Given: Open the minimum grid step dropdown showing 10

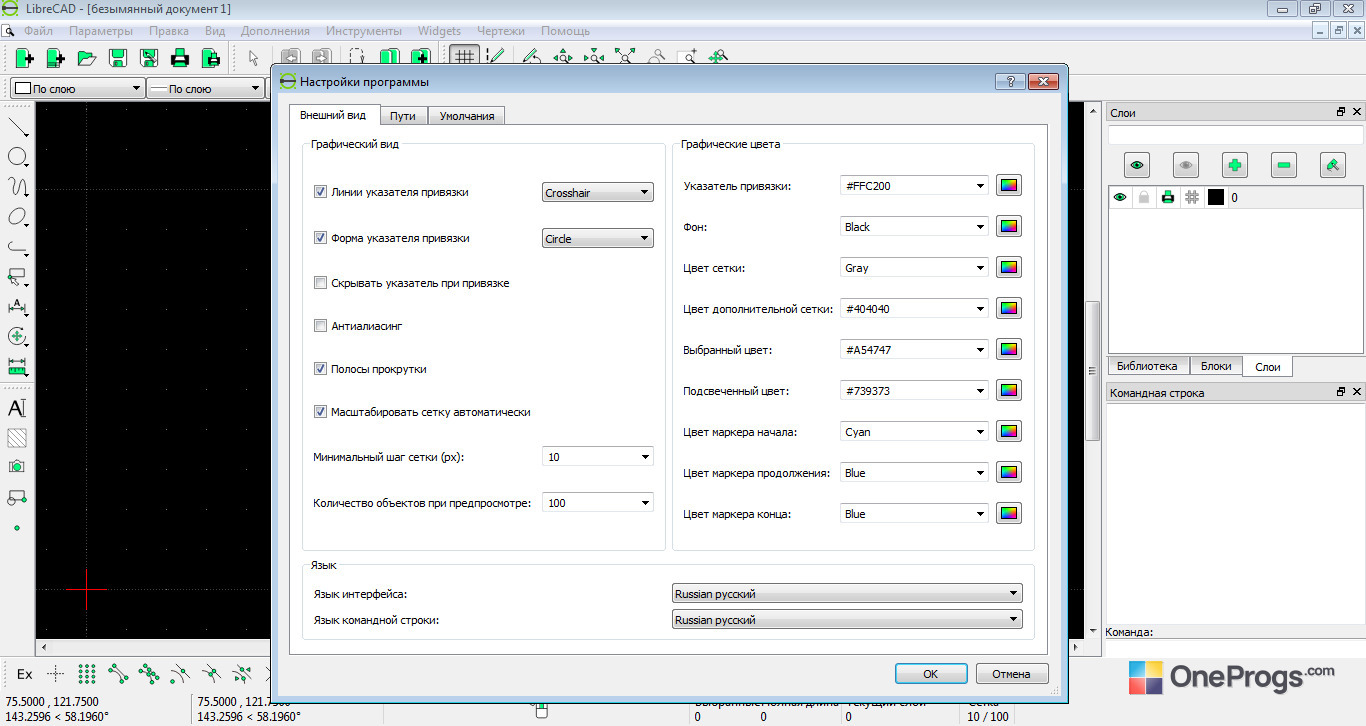Looking at the screenshot, I should [x=597, y=457].
